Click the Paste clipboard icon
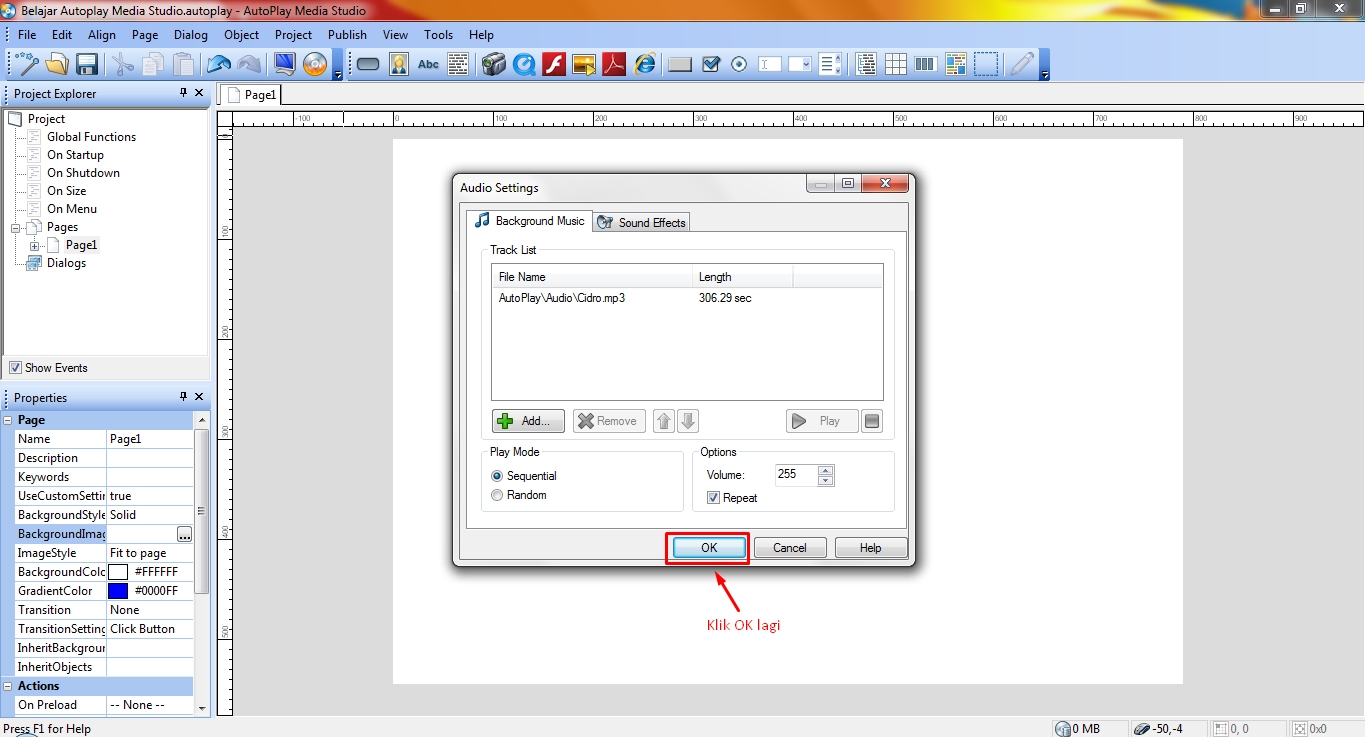Screen dimensions: 1365x737 click(184, 64)
